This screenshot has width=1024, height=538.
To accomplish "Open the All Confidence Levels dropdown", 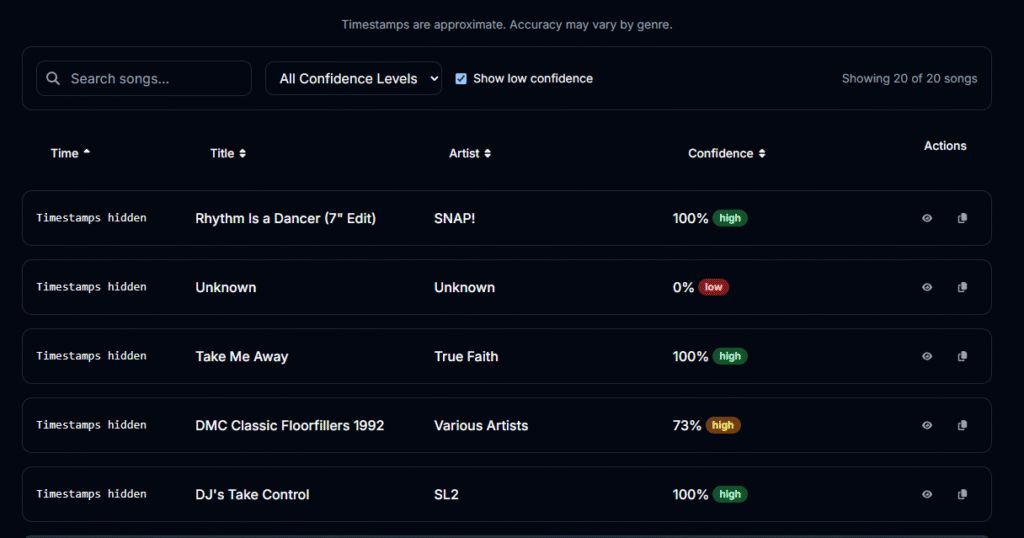I will [x=353, y=79].
